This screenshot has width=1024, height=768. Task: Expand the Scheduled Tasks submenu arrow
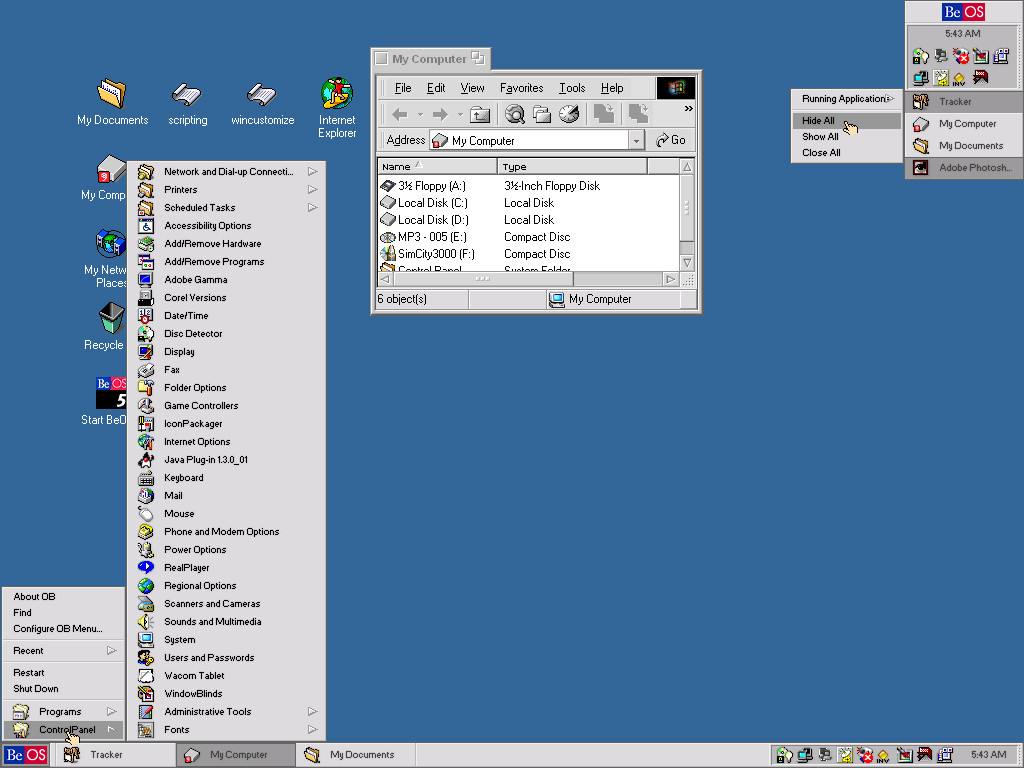(x=313, y=208)
